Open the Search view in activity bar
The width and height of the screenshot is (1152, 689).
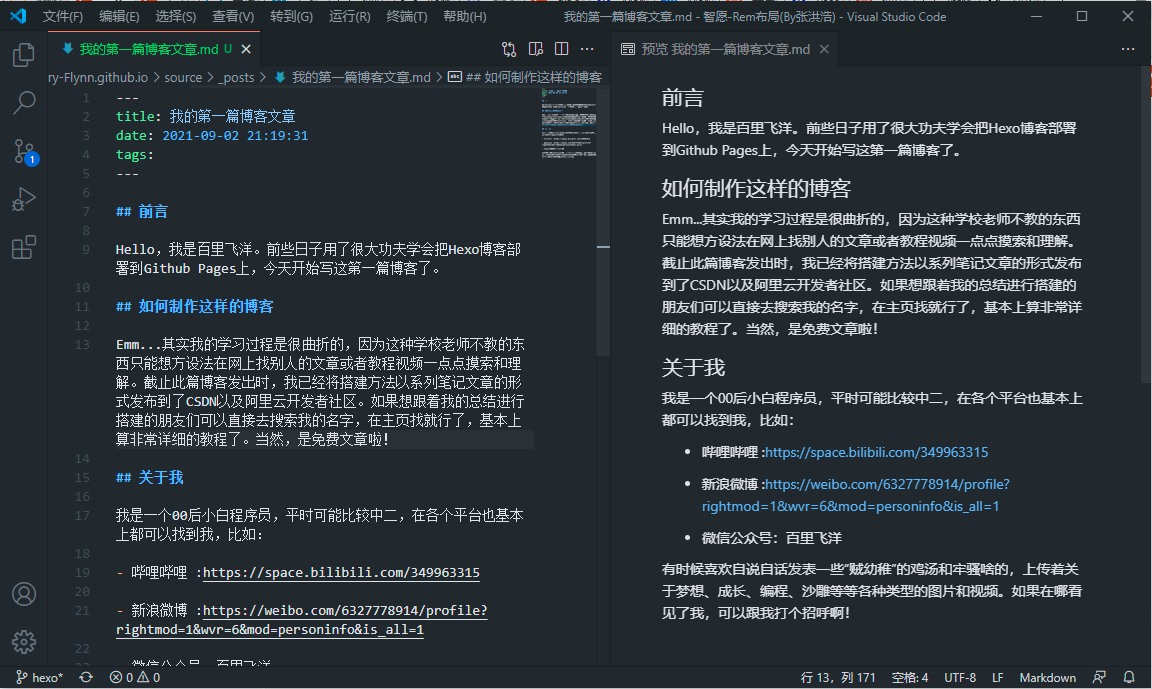pos(24,103)
